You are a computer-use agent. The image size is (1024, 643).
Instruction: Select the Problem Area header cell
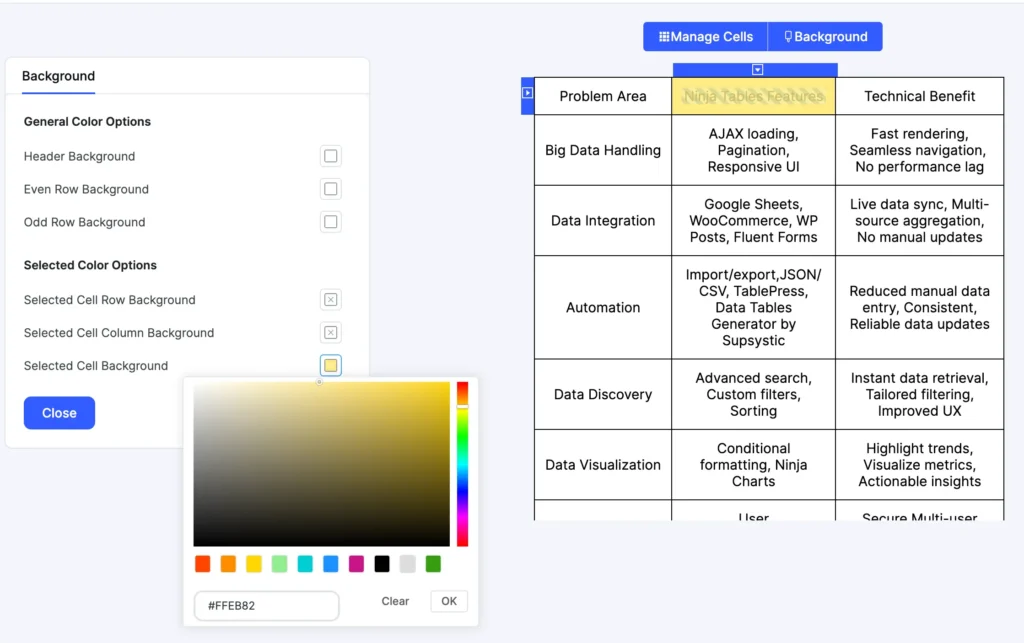[x=603, y=96]
